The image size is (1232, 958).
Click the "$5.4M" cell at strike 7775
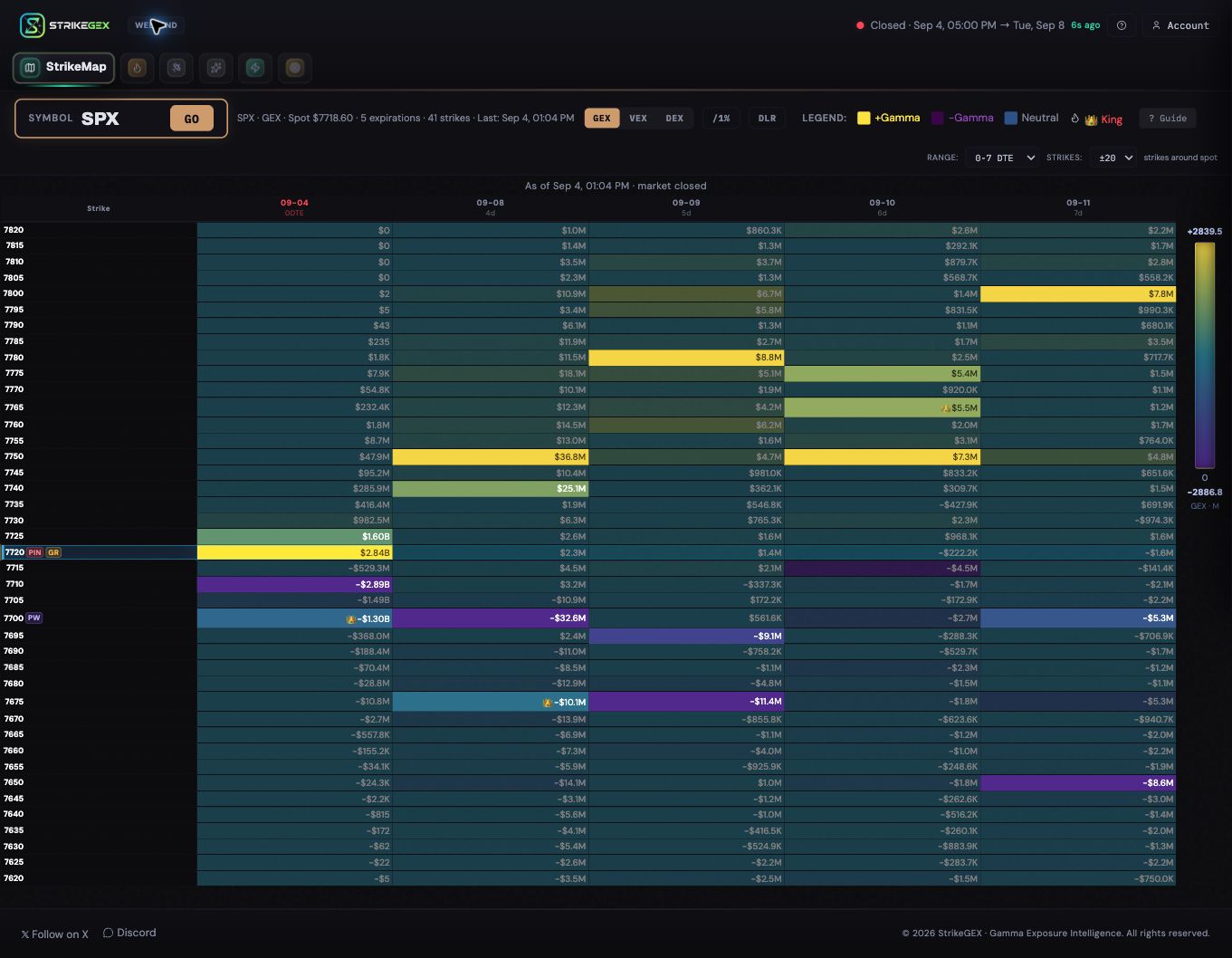tap(883, 374)
